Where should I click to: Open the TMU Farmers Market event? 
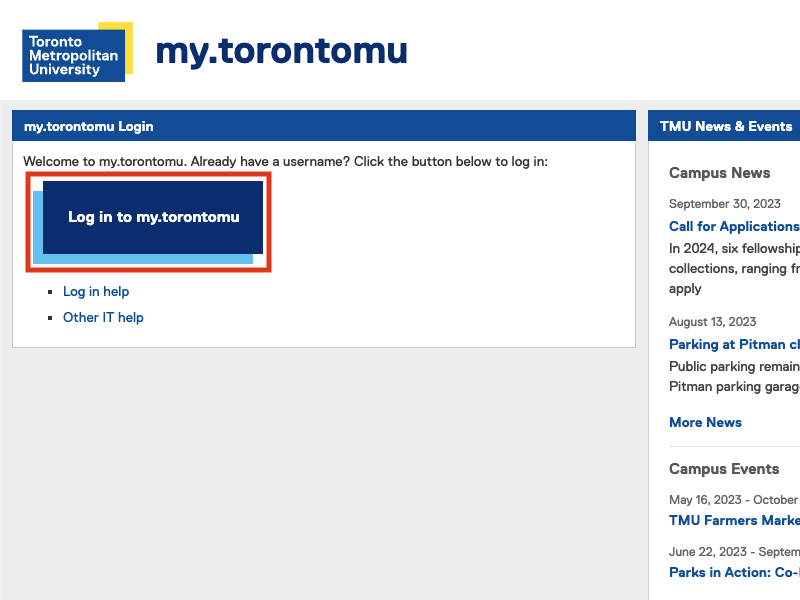tap(734, 520)
